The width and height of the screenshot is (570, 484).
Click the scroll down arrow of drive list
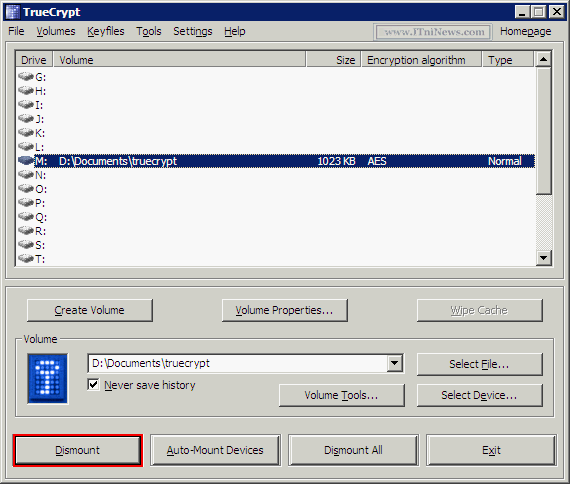[x=543, y=258]
